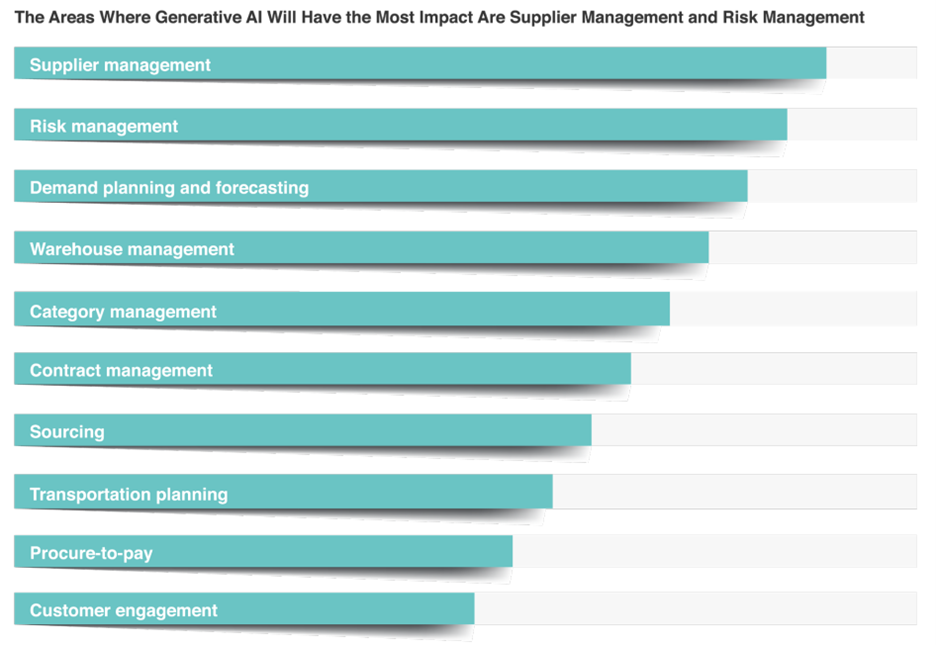
Task: Select the Procure-to-pay bar label
Action: pyautogui.click(x=91, y=553)
